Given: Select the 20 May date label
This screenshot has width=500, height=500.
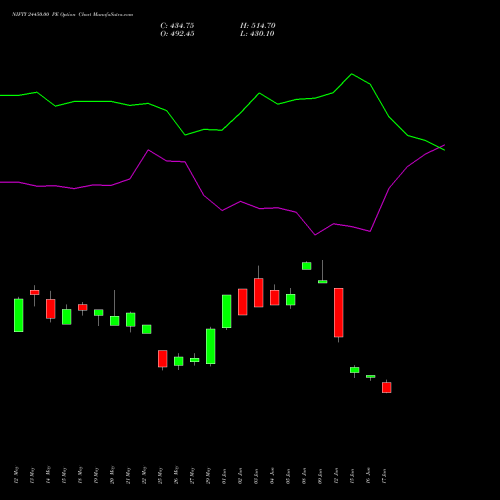Looking at the screenshot, I should pos(113,475).
